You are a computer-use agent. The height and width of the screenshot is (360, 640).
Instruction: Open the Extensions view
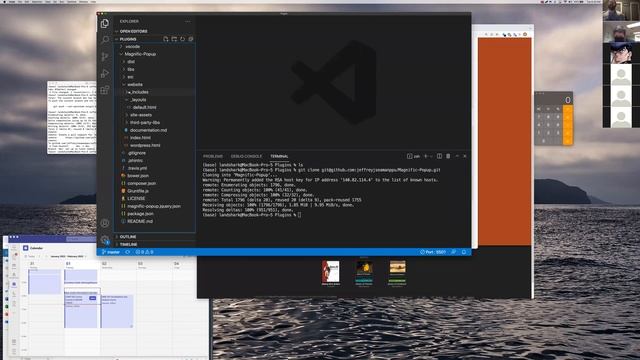coord(105,90)
